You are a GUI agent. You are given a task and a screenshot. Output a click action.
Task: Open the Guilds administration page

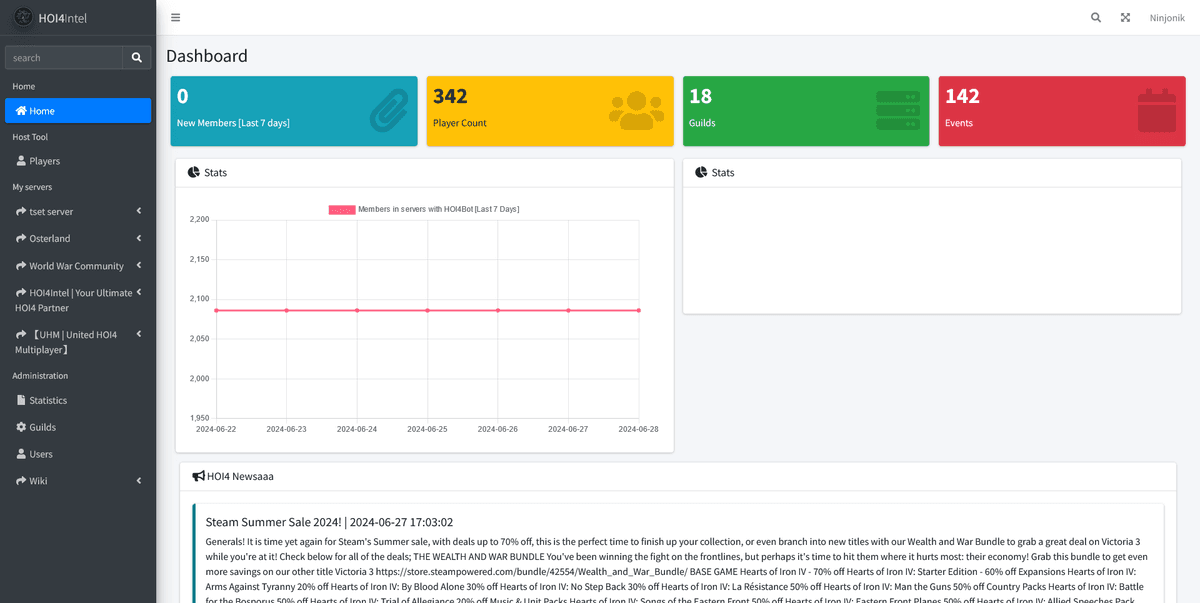78,427
